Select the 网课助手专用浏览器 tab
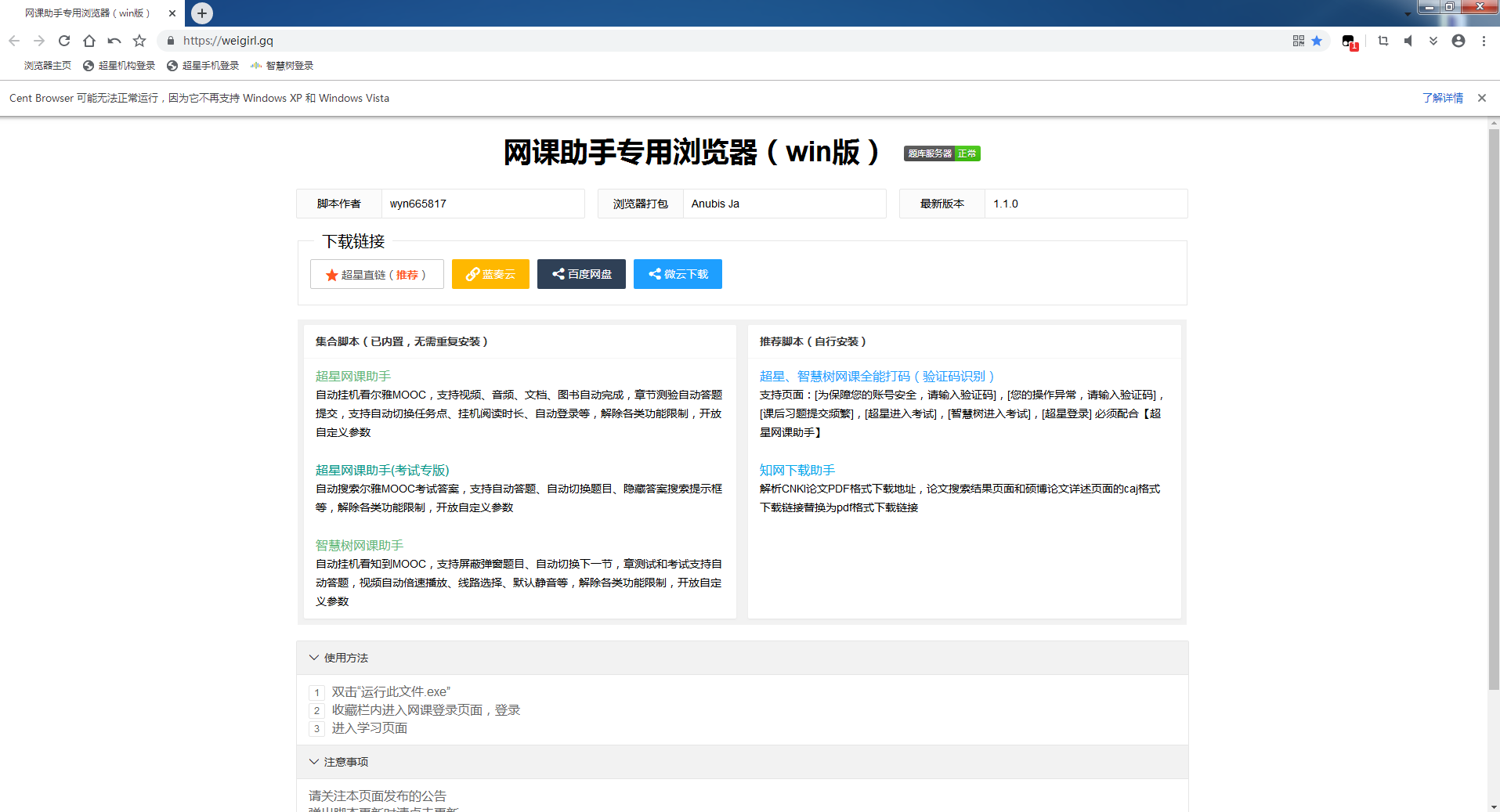The height and width of the screenshot is (812, 1500). (x=92, y=13)
